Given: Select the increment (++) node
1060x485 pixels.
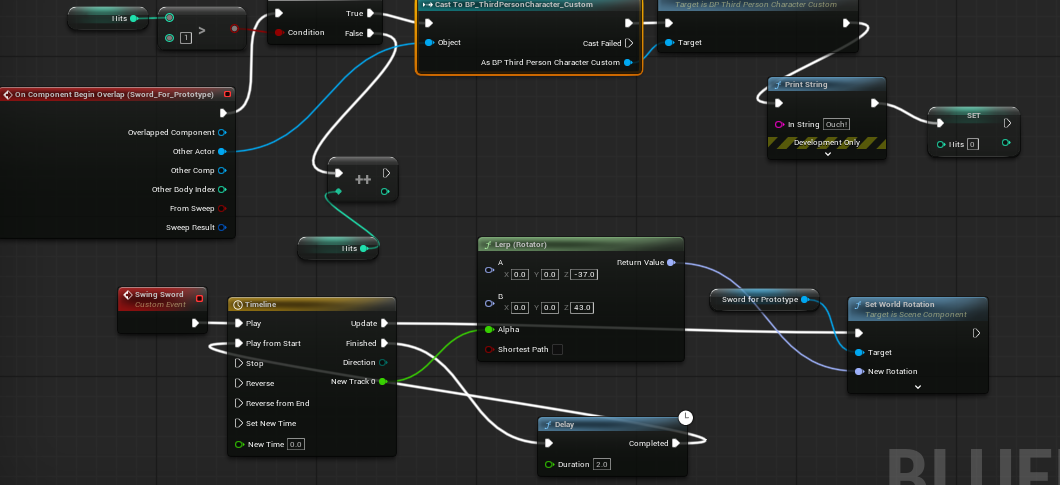Looking at the screenshot, I should pyautogui.click(x=363, y=179).
